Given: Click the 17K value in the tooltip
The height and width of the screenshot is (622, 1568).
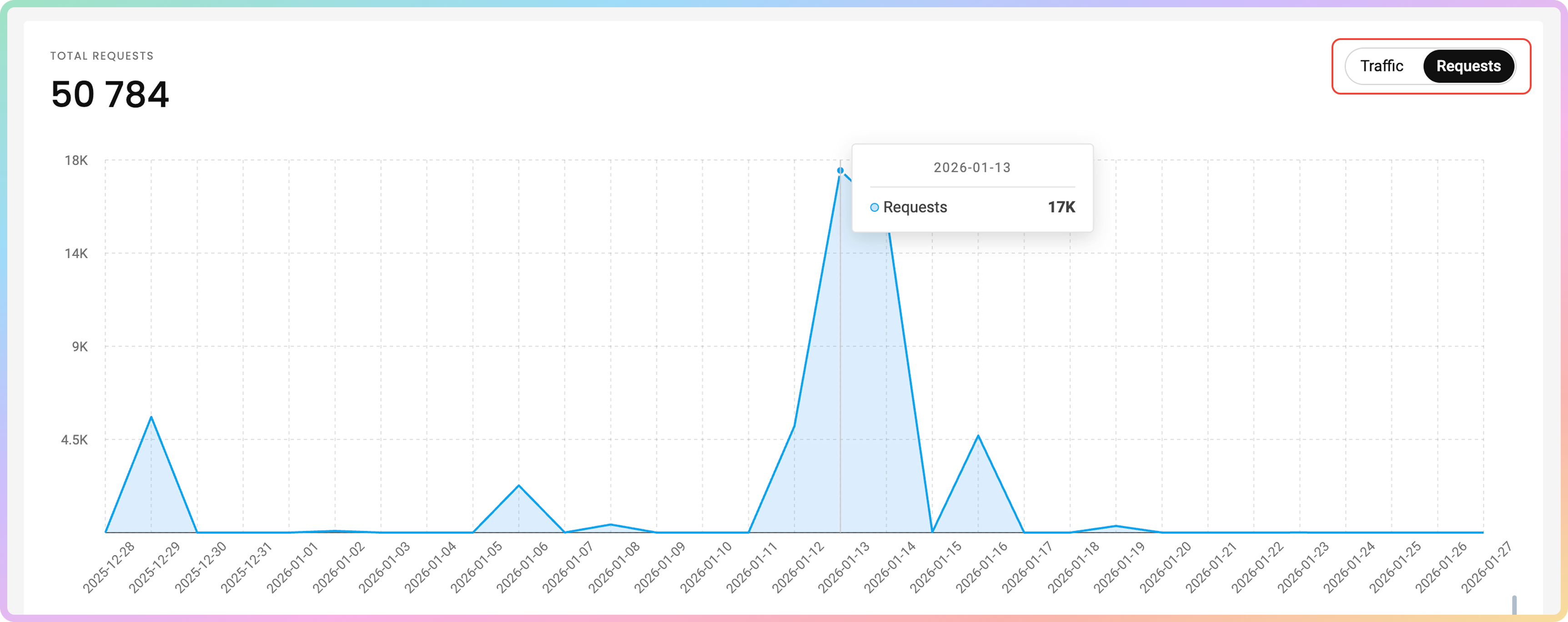Looking at the screenshot, I should point(1061,207).
